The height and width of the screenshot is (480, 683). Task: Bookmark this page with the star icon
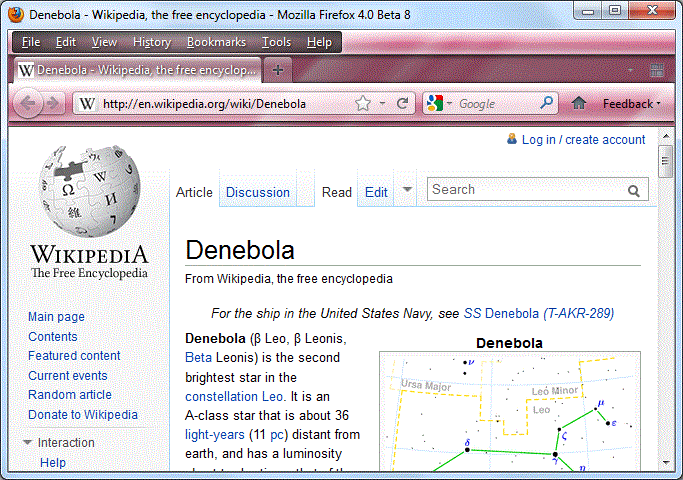363,104
